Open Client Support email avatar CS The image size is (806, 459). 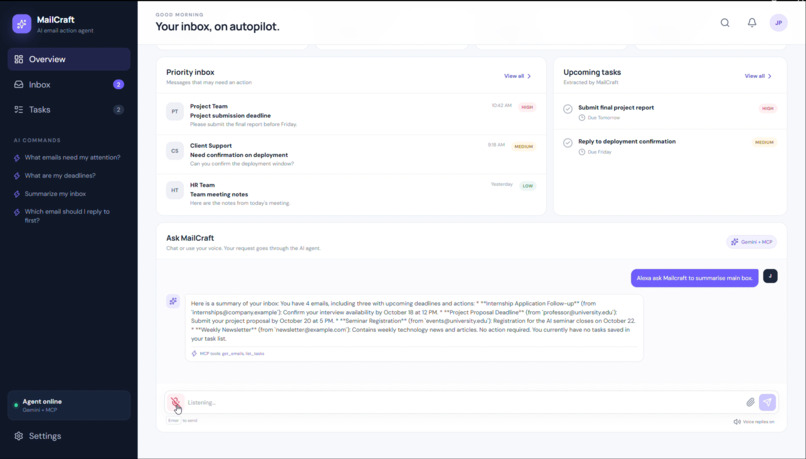coord(175,151)
